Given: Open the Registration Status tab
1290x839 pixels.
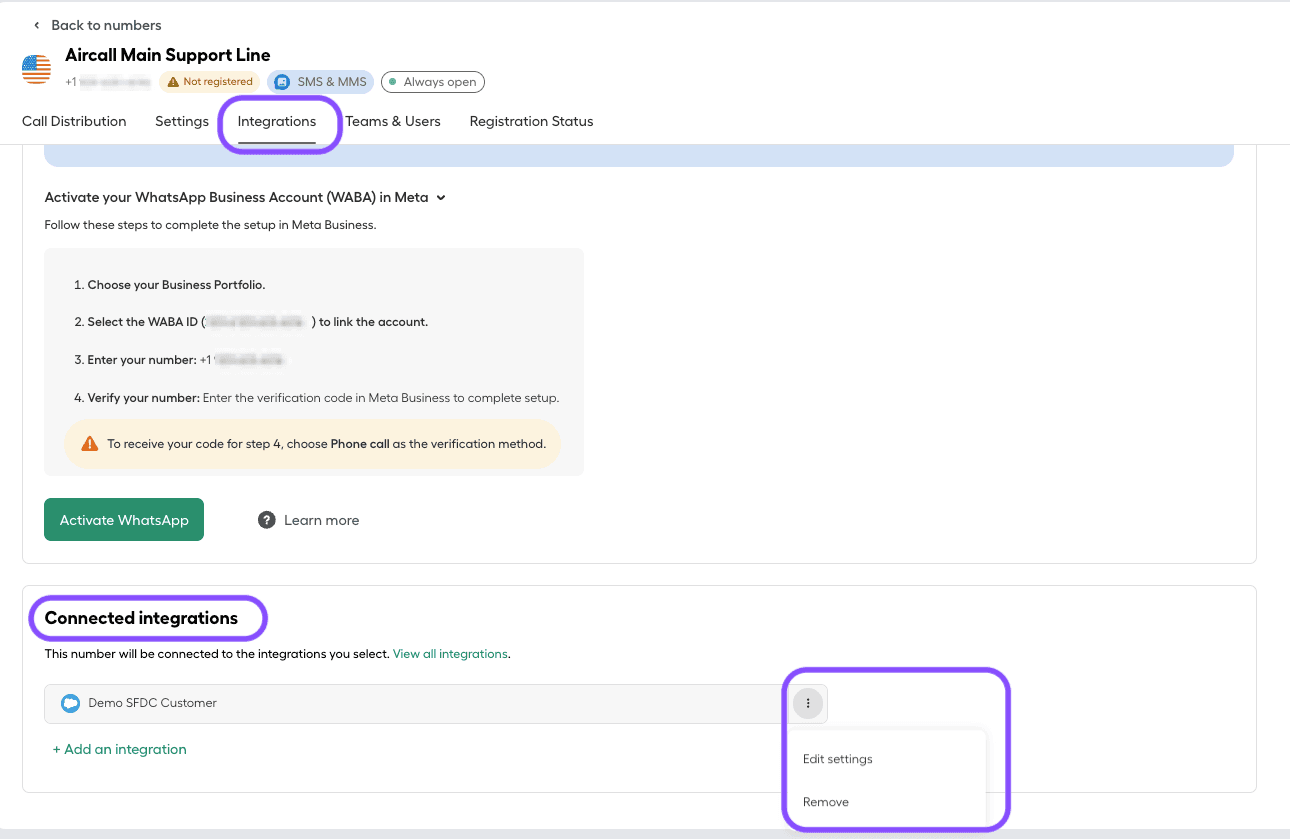Looking at the screenshot, I should point(531,121).
